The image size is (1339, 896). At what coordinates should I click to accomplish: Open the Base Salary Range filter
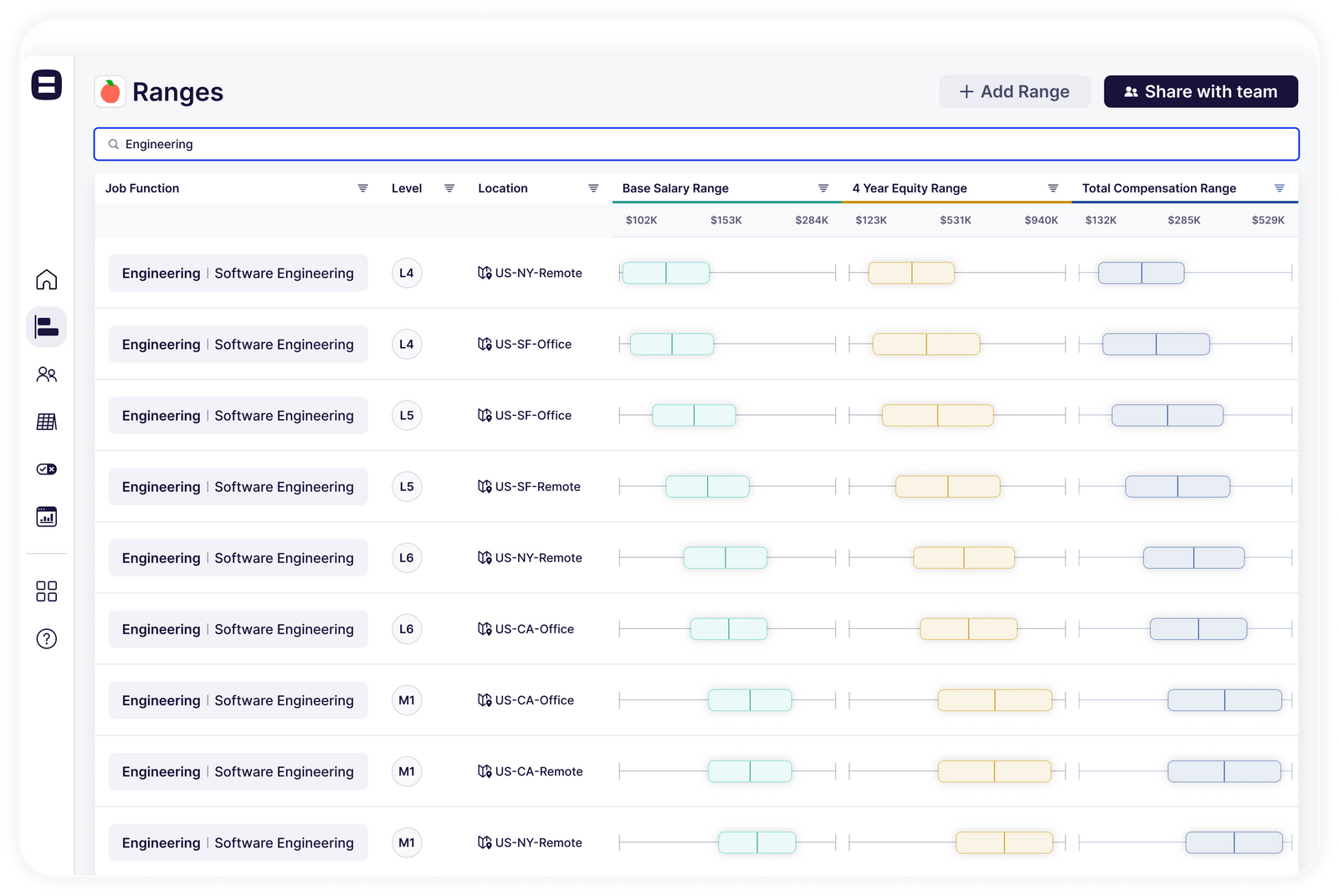(x=823, y=188)
